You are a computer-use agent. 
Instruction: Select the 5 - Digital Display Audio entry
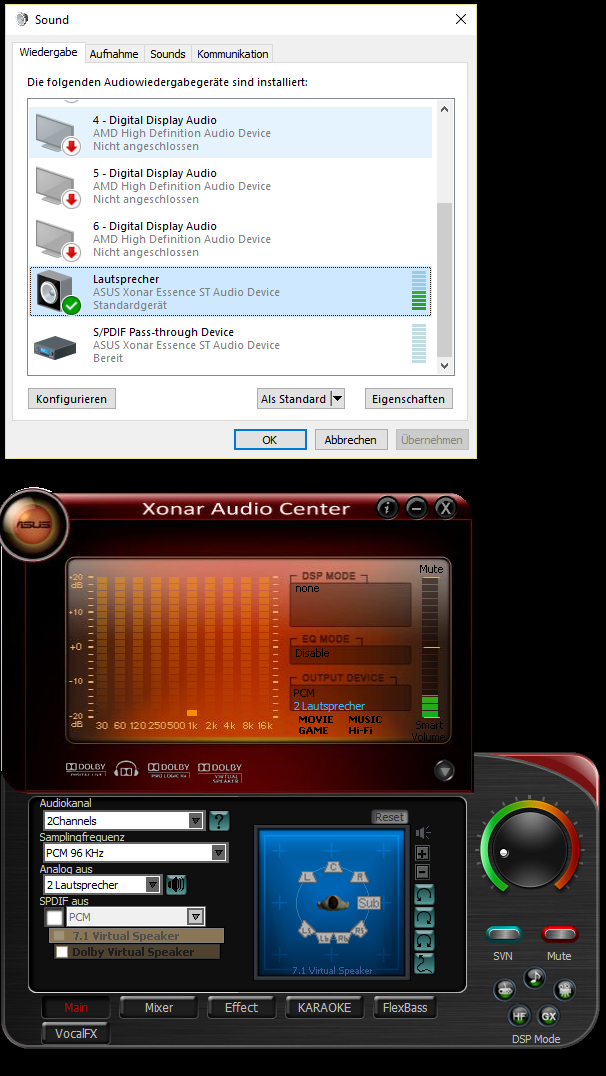tap(231, 186)
